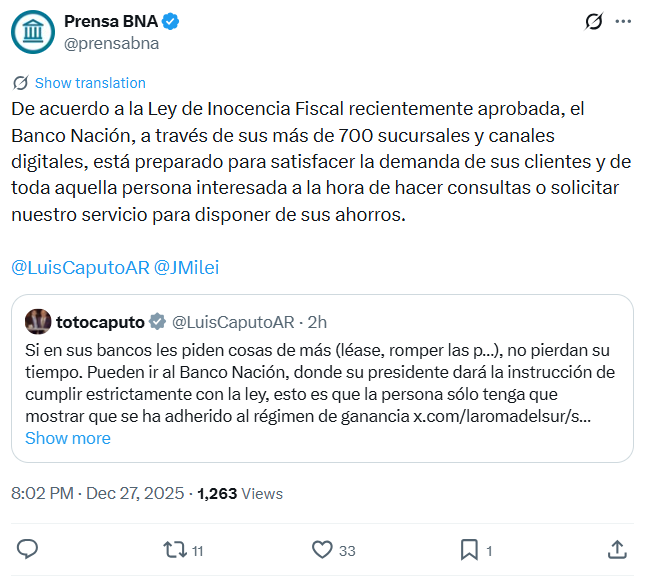648x576 pixels.
Task: Open the @LuisCaputoAR mention in post text
Action: point(80,267)
